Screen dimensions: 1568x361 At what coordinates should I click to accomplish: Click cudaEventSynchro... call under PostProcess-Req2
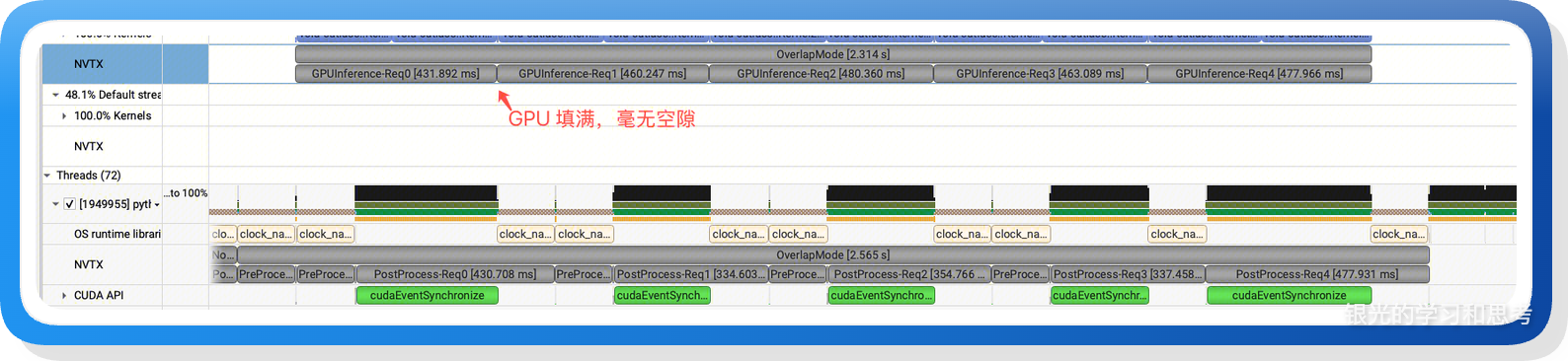tap(881, 295)
